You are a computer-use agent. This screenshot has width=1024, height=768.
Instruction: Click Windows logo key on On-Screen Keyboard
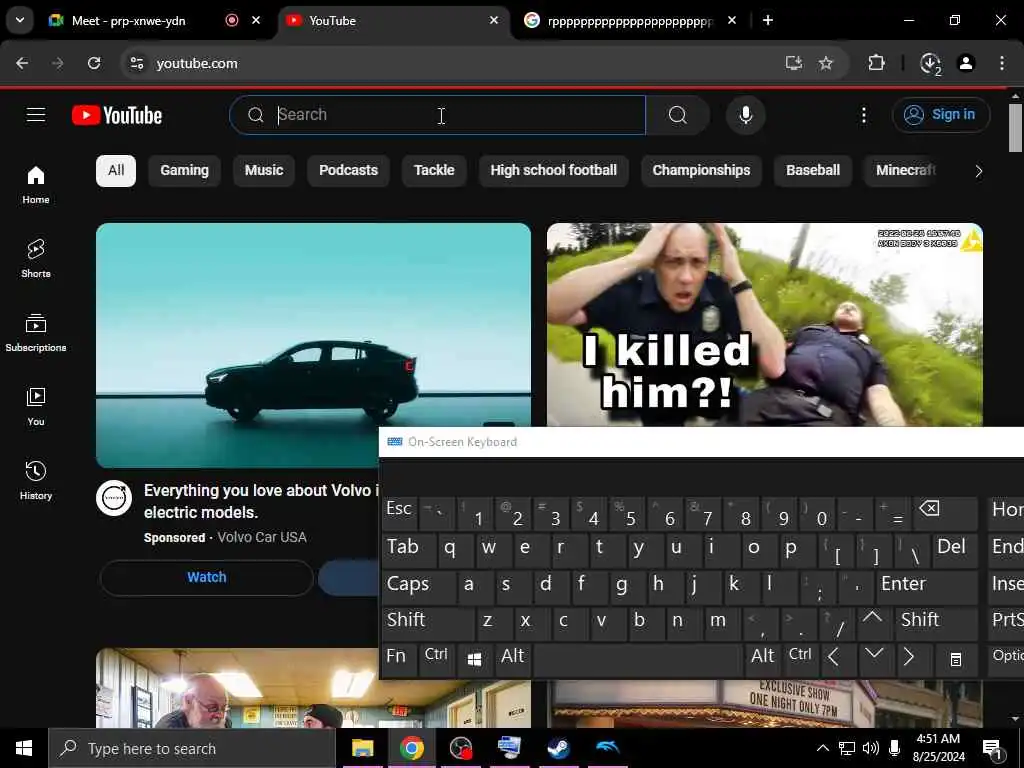(x=475, y=659)
